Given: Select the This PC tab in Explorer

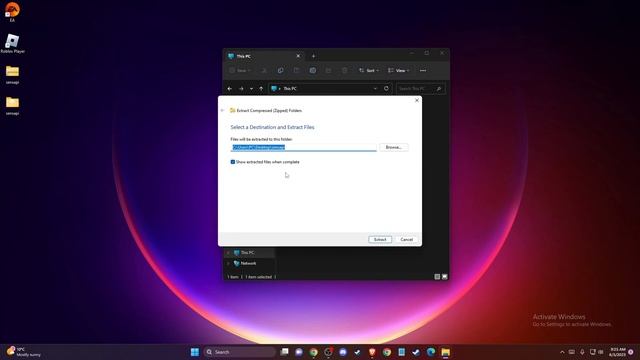Looking at the screenshot, I should pos(264,56).
